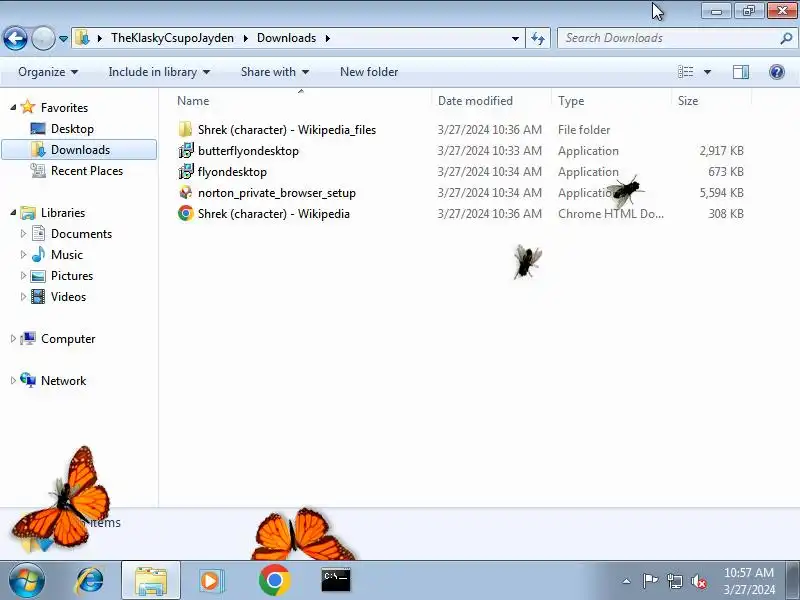
Task: Select the Shrek (character) - Wikipedia Chrome file icon
Action: [x=186, y=213]
